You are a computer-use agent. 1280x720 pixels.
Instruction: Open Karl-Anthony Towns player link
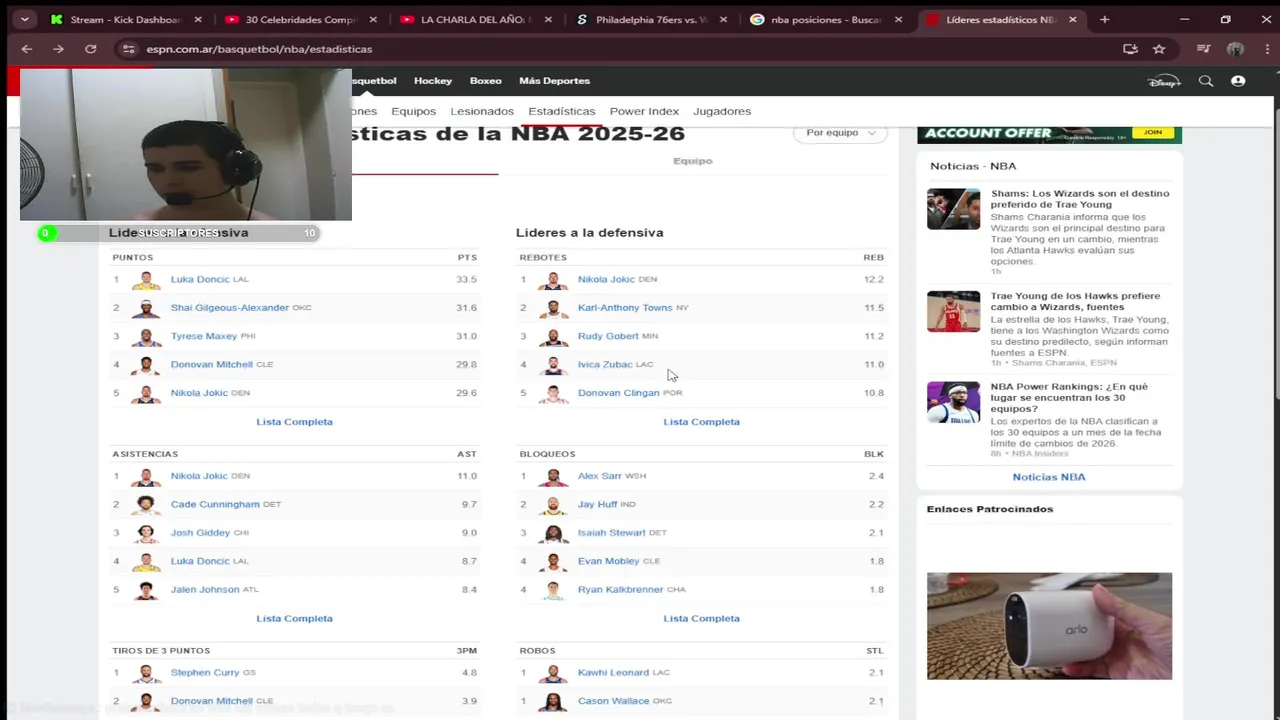pos(625,308)
